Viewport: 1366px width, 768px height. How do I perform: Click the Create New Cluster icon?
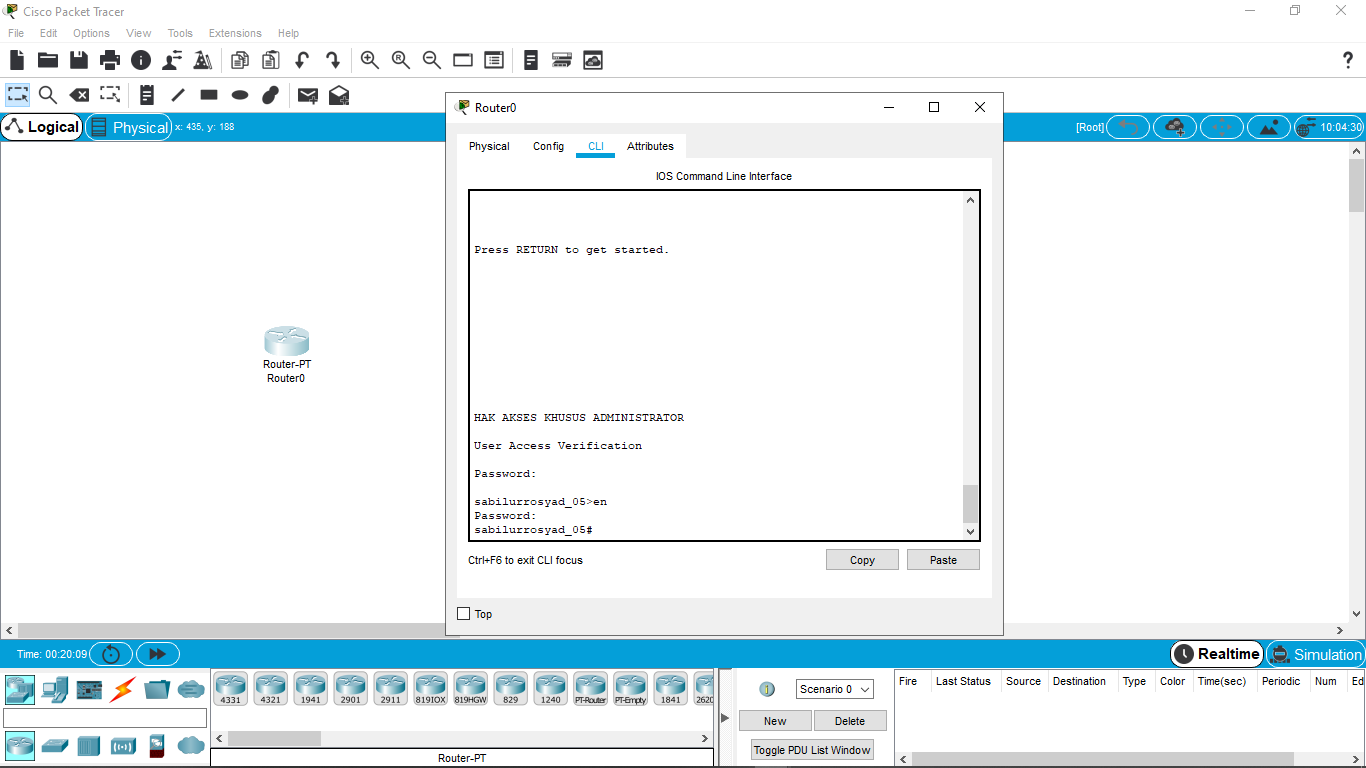pyautogui.click(x=1175, y=127)
